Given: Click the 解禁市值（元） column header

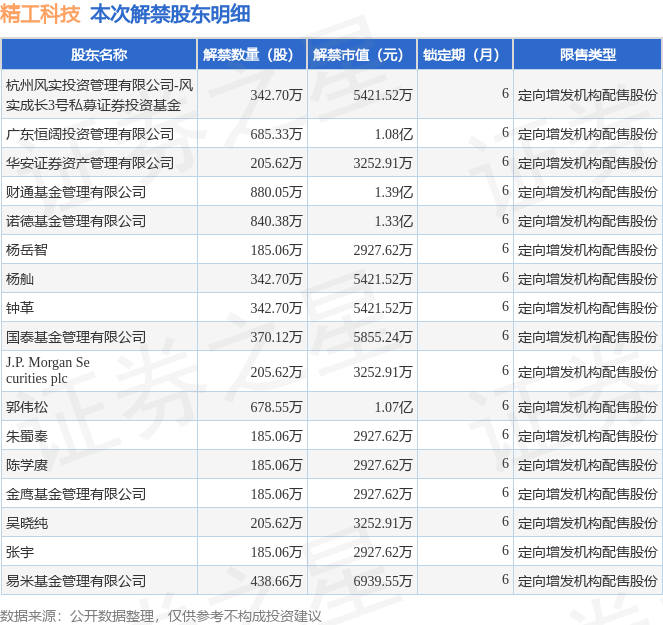Looking at the screenshot, I should (362, 55).
